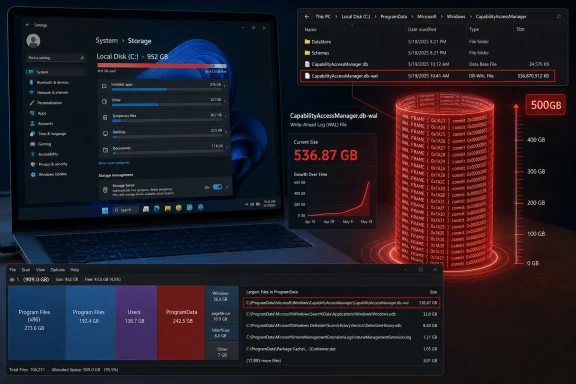Click the red ProgramData treemap block
This screenshot has height=384, width=576.
(181, 323)
